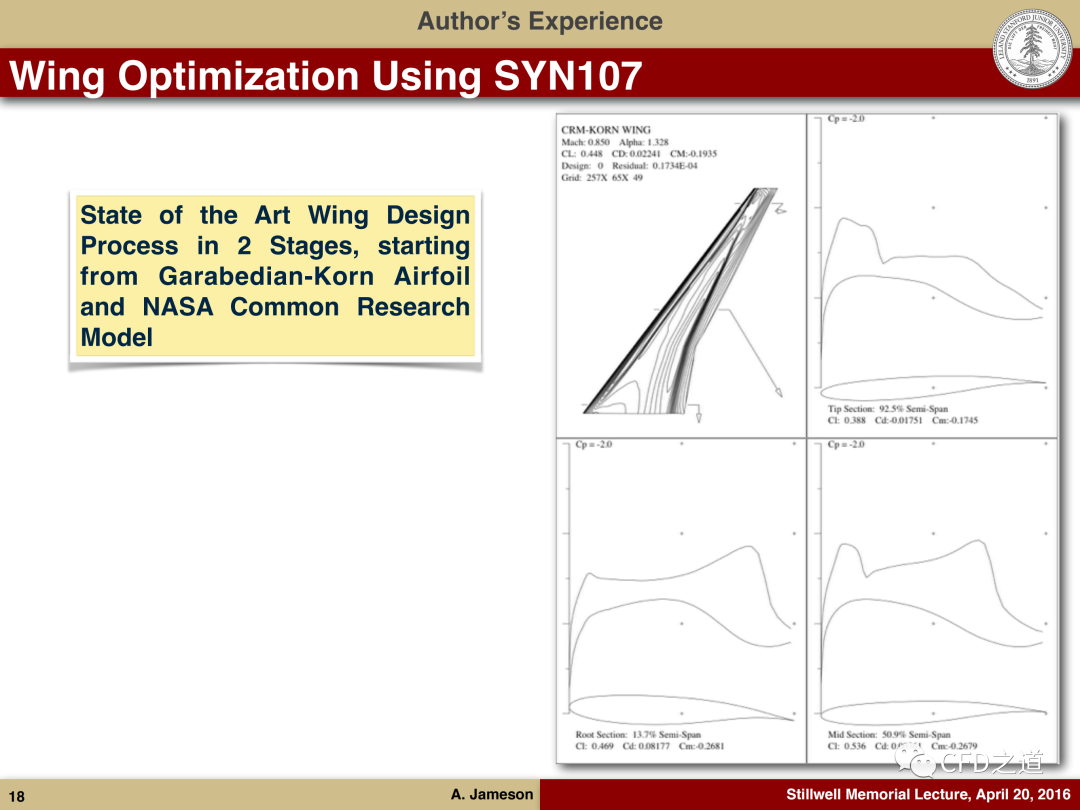1080x810 pixels.
Task: Select the "Wing Optimization Using SYN107" title
Action: point(325,76)
